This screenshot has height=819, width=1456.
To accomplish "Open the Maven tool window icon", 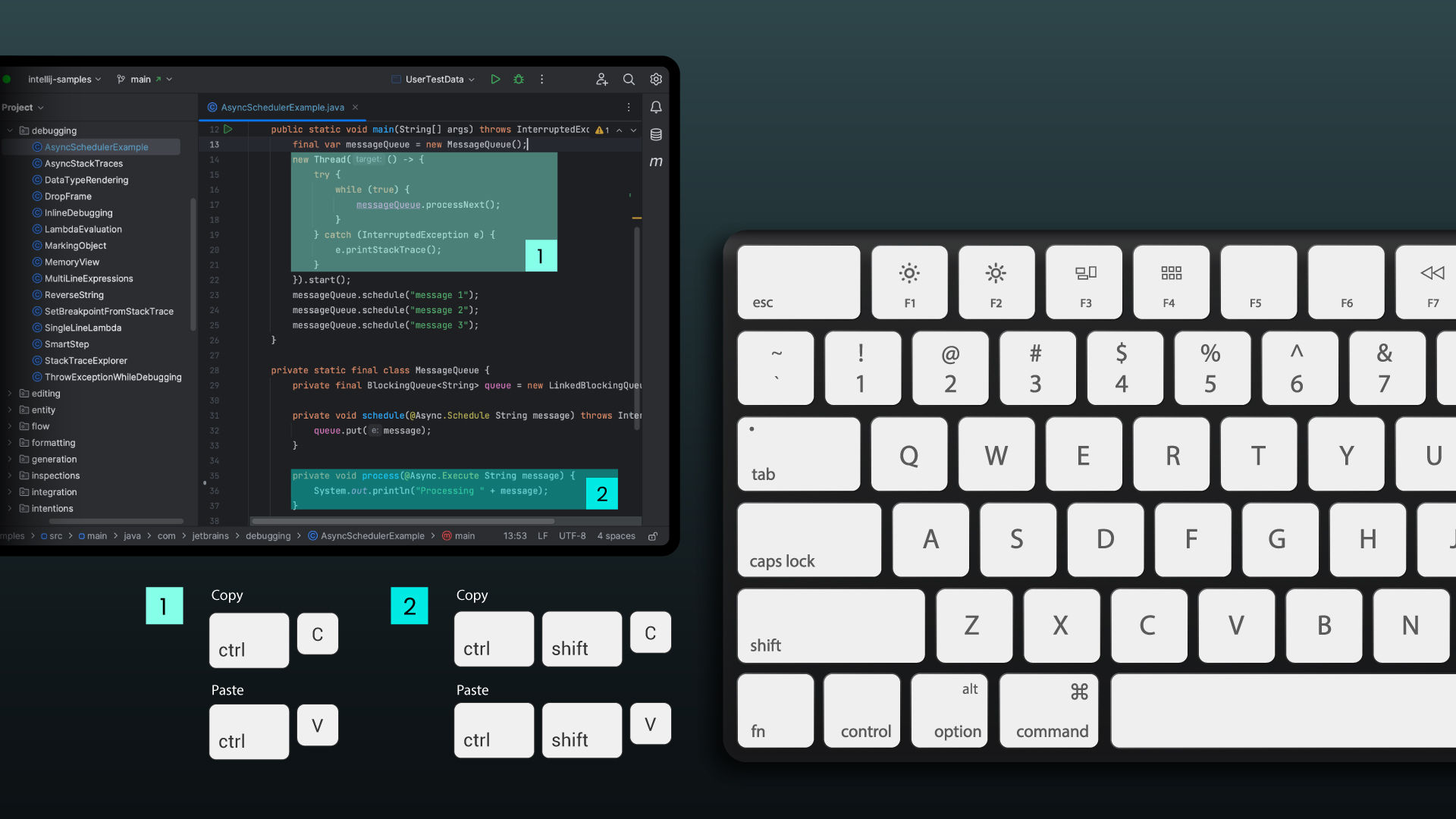I will pyautogui.click(x=656, y=162).
